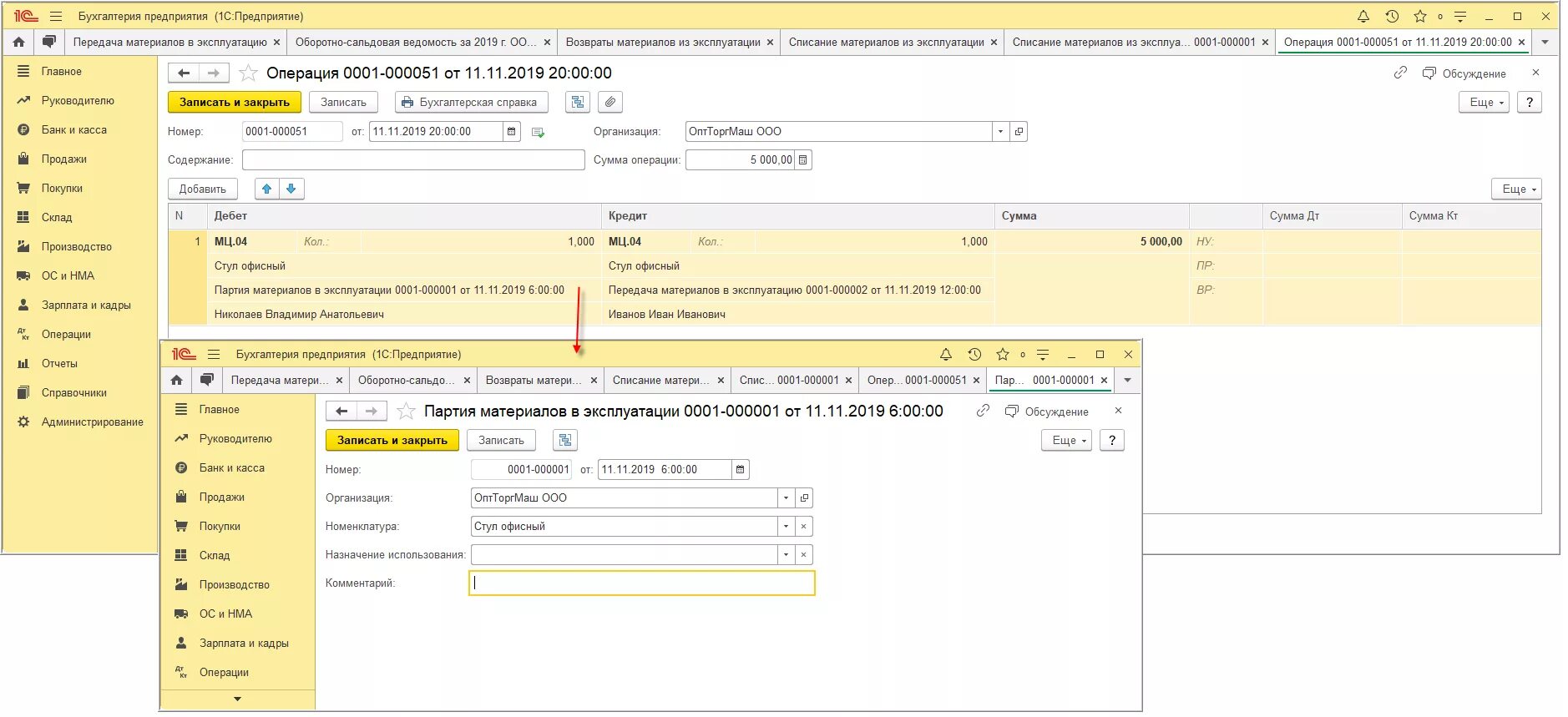Open Бухгалтерская справка print form
This screenshot has height=717, width=1568.
coord(471,102)
